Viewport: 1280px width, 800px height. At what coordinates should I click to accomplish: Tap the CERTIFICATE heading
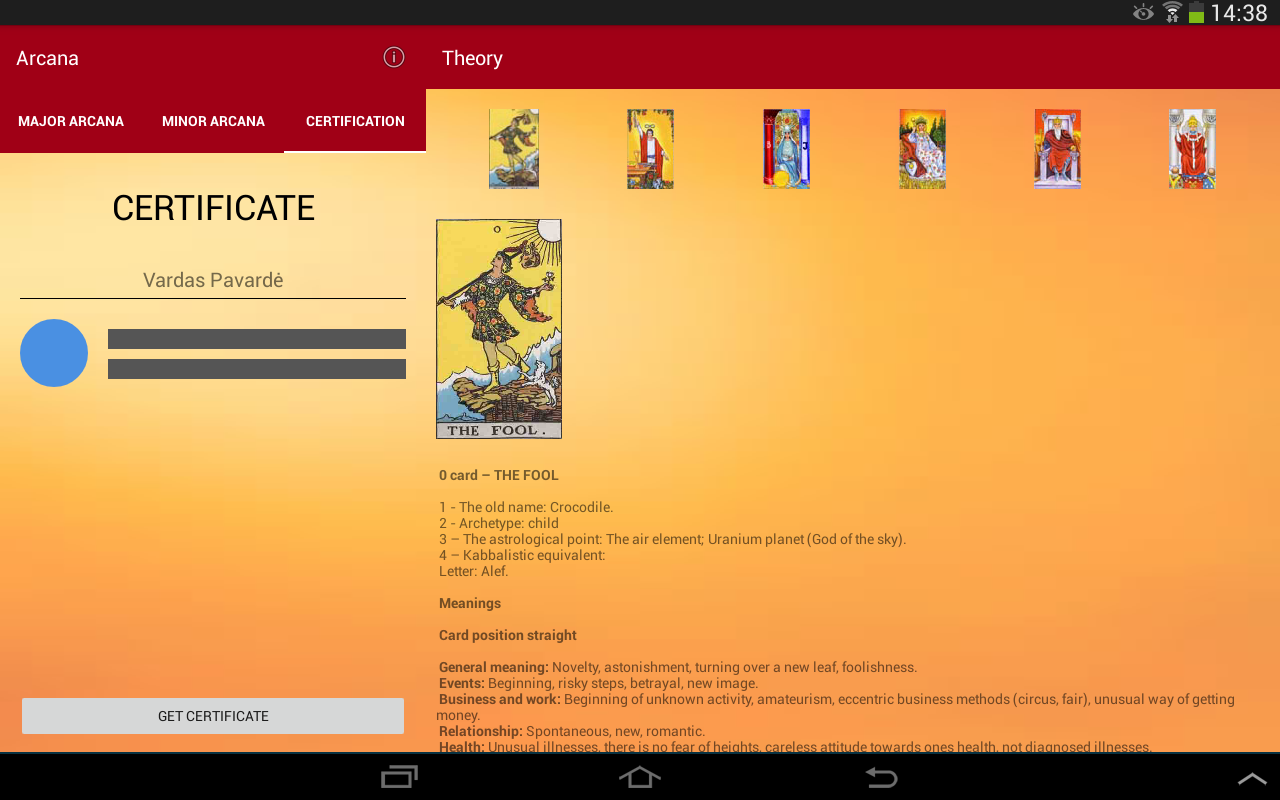pyautogui.click(x=213, y=208)
